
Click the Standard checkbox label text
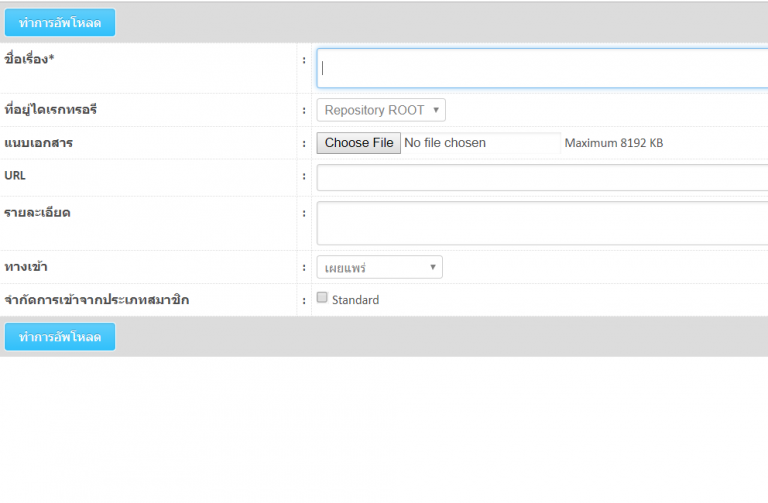pos(355,299)
